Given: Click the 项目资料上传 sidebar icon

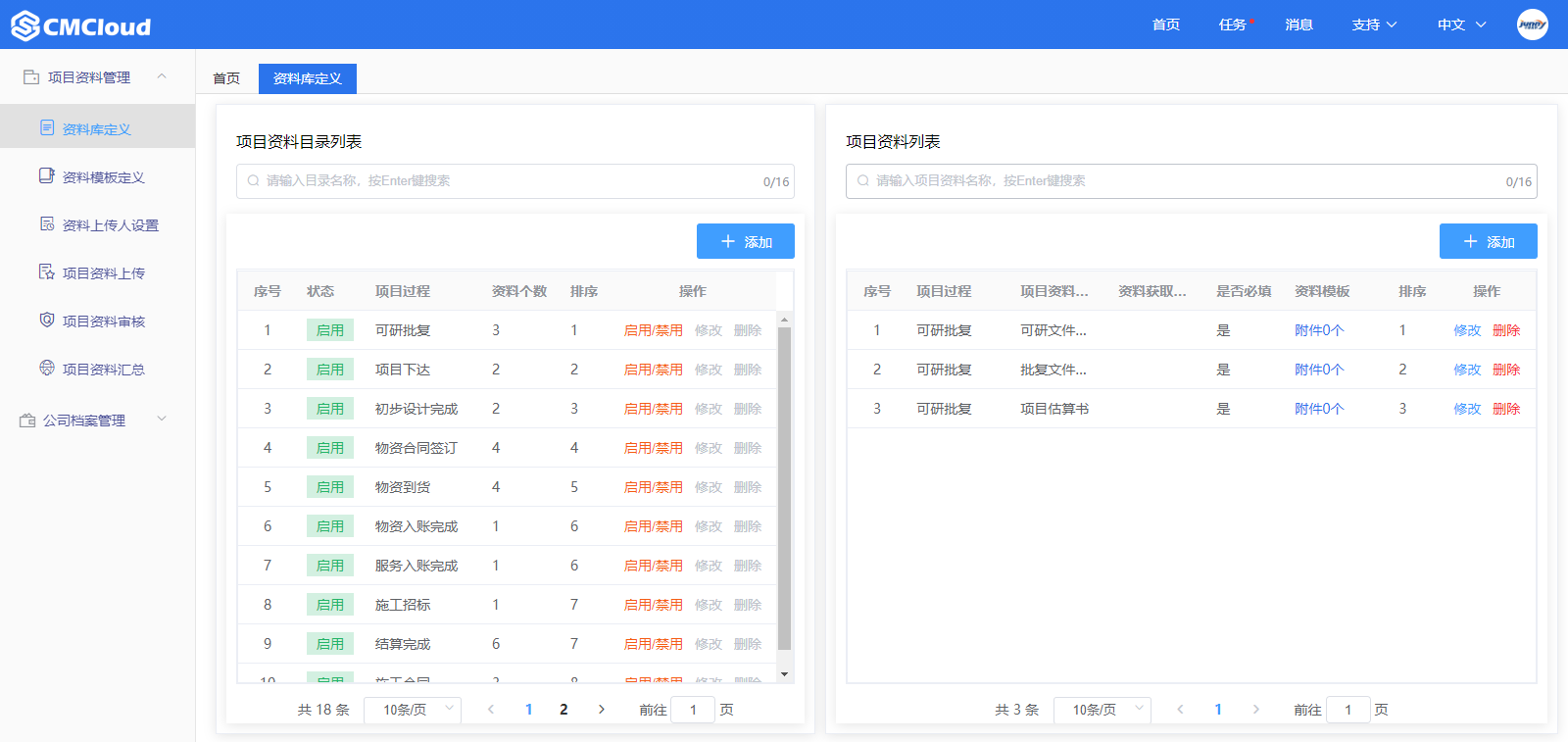Looking at the screenshot, I should [47, 272].
